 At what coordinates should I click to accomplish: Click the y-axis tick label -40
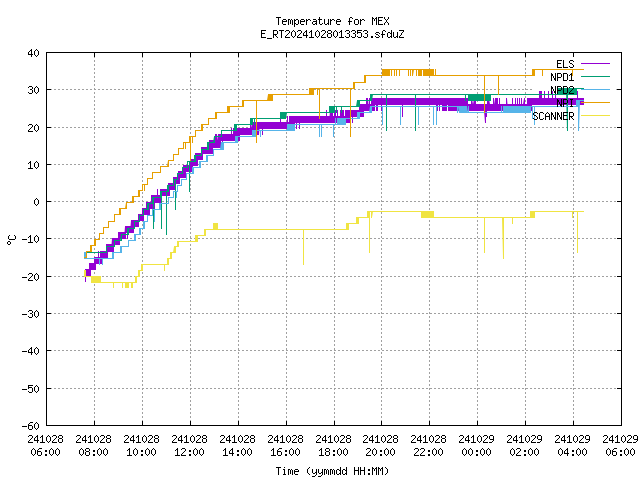pos(31,351)
